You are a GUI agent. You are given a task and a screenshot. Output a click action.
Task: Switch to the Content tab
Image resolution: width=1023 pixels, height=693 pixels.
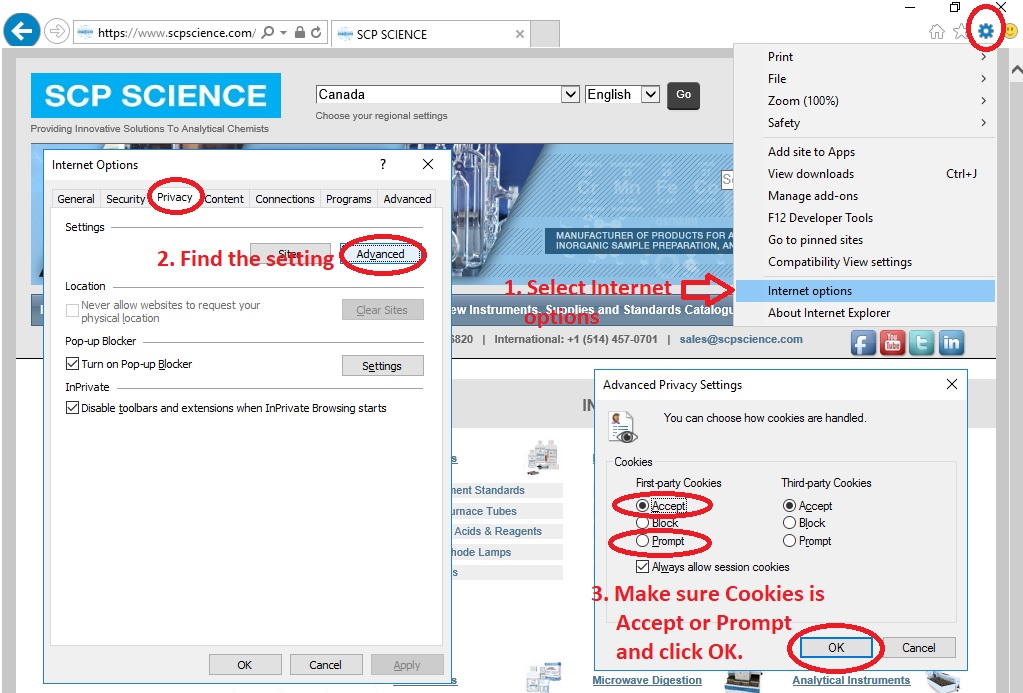coord(224,199)
